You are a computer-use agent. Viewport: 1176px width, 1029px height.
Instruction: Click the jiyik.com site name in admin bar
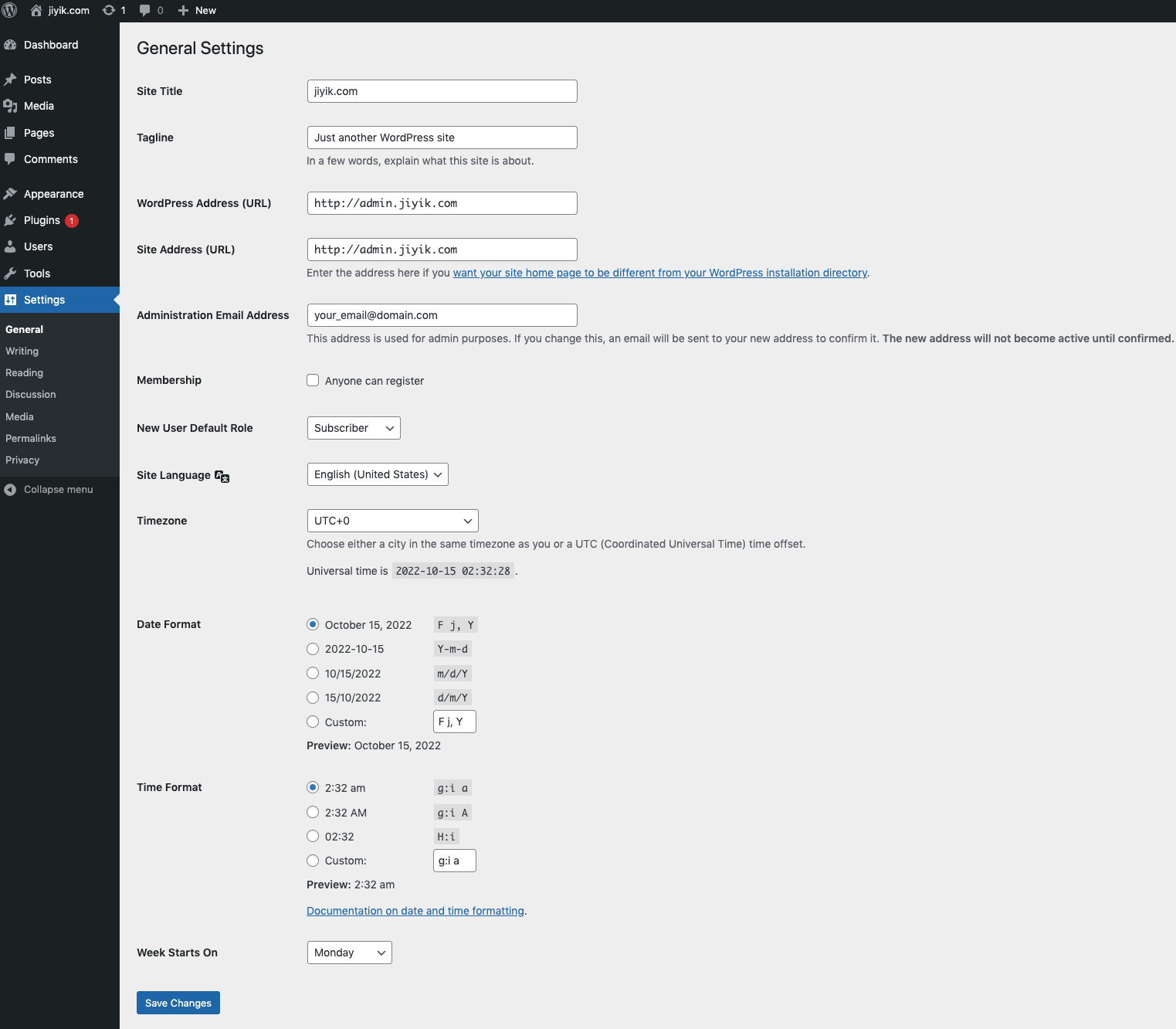pos(69,11)
